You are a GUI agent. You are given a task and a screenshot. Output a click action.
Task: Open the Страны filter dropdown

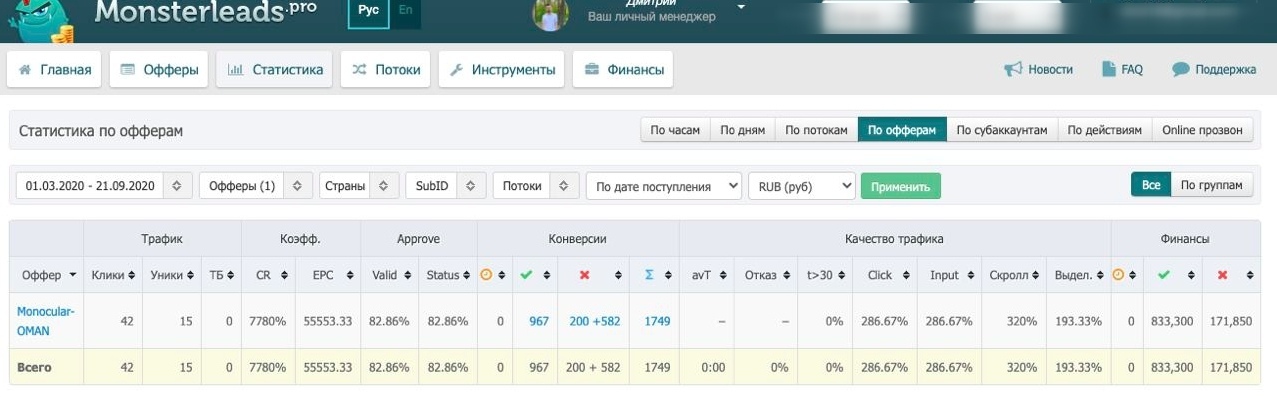(x=358, y=186)
